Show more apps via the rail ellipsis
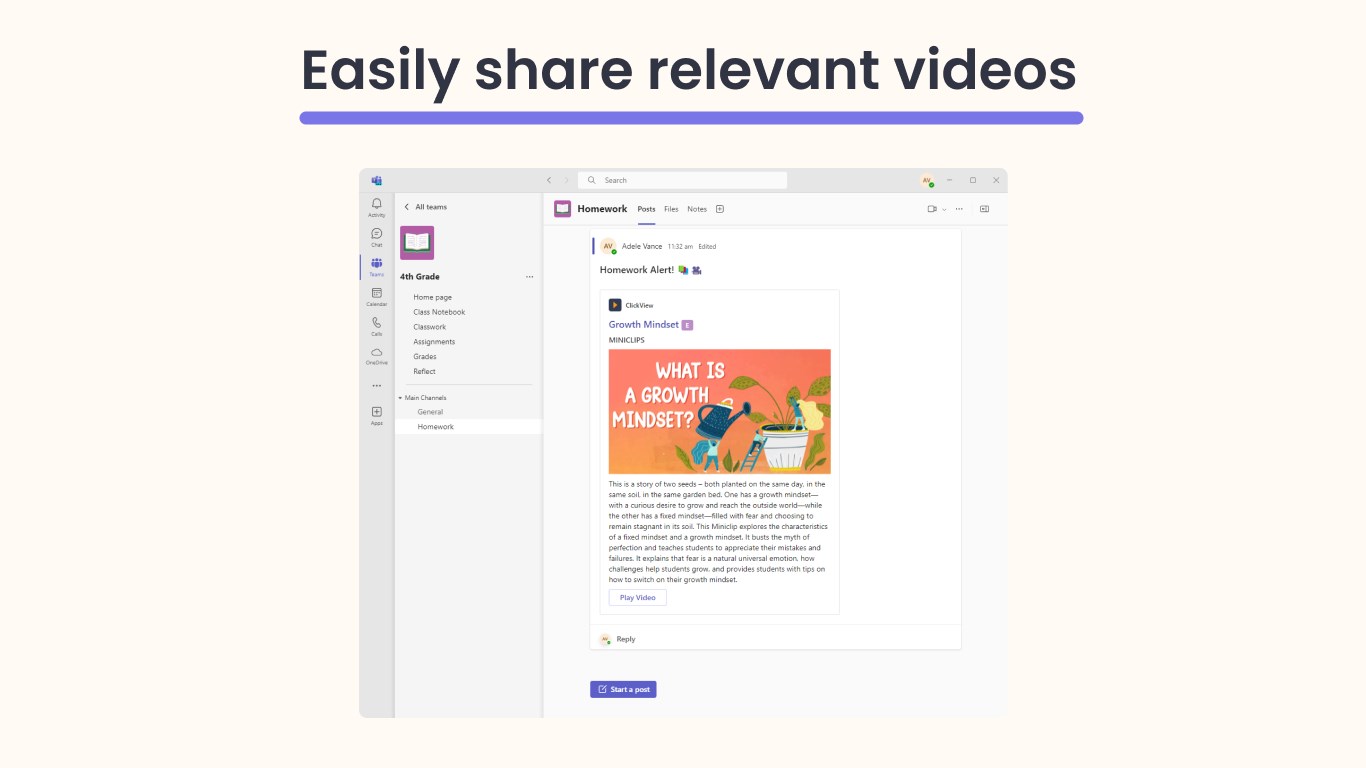 tap(377, 385)
